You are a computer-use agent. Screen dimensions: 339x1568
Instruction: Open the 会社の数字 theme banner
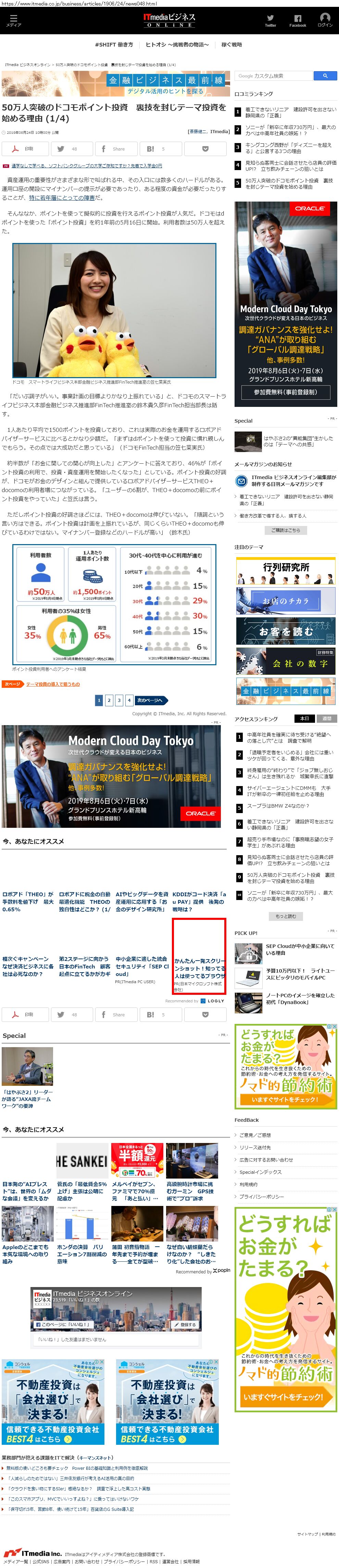[x=286, y=661]
